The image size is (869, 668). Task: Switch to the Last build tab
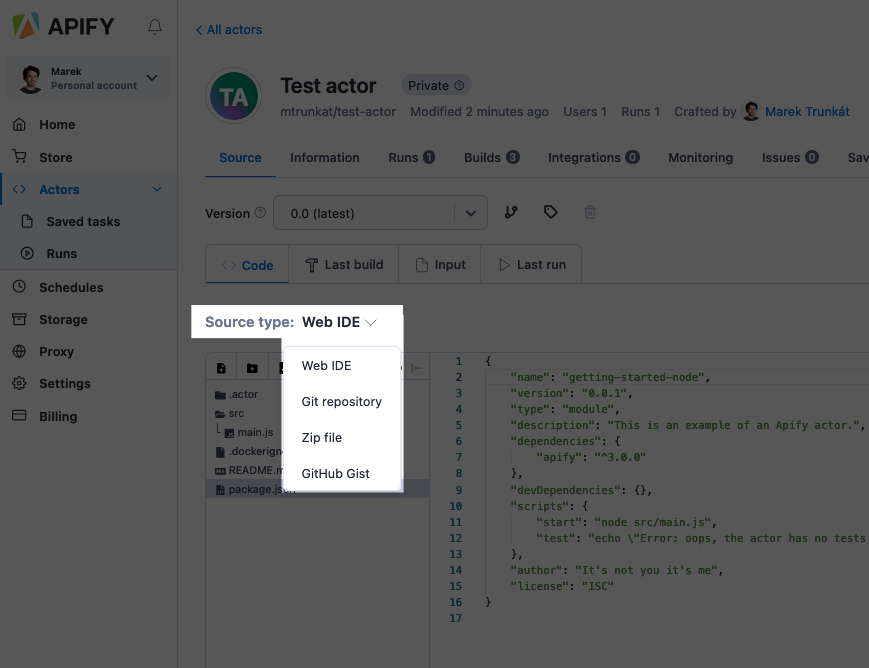coord(343,265)
